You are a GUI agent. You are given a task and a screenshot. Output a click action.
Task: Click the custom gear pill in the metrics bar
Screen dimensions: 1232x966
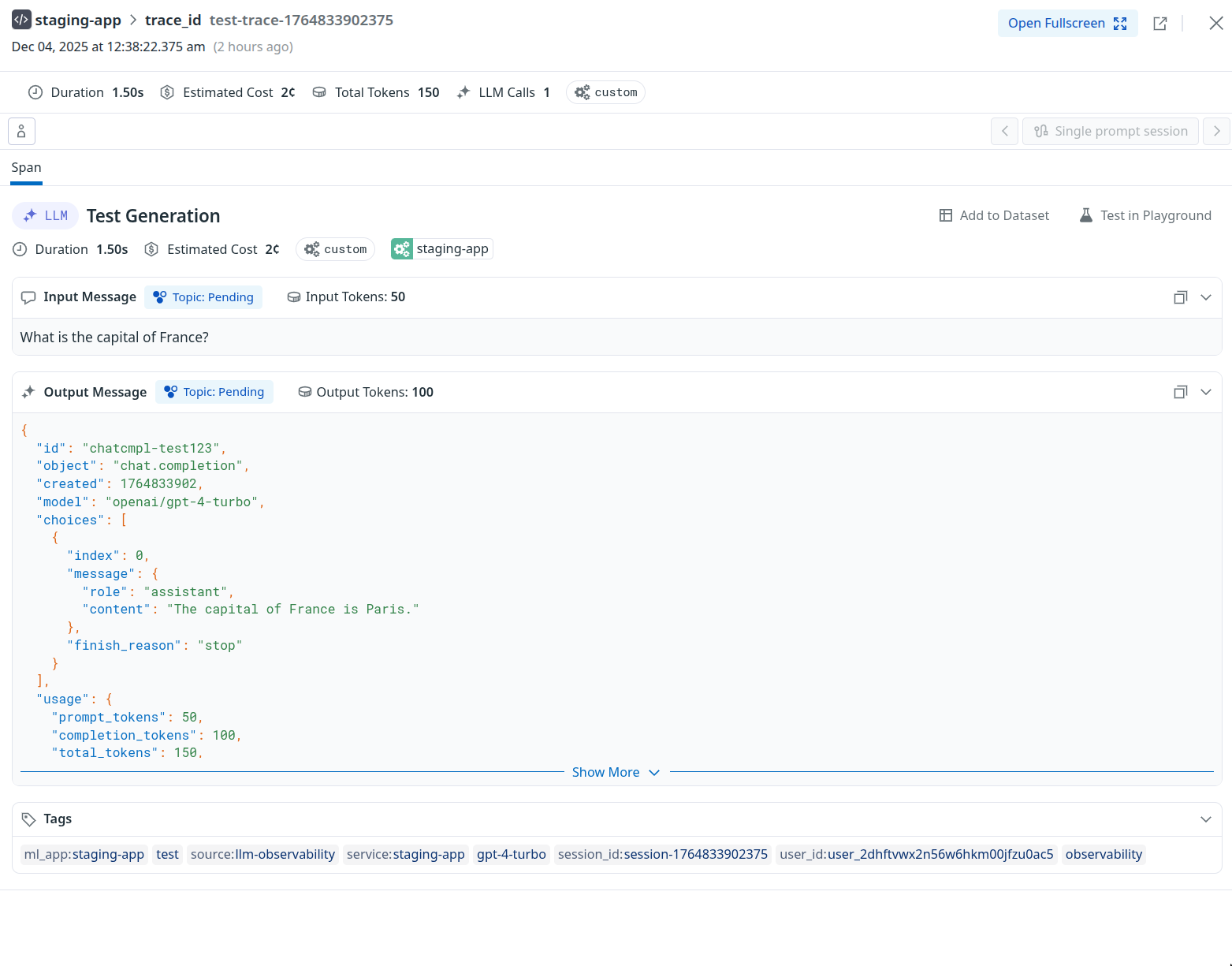tap(605, 92)
